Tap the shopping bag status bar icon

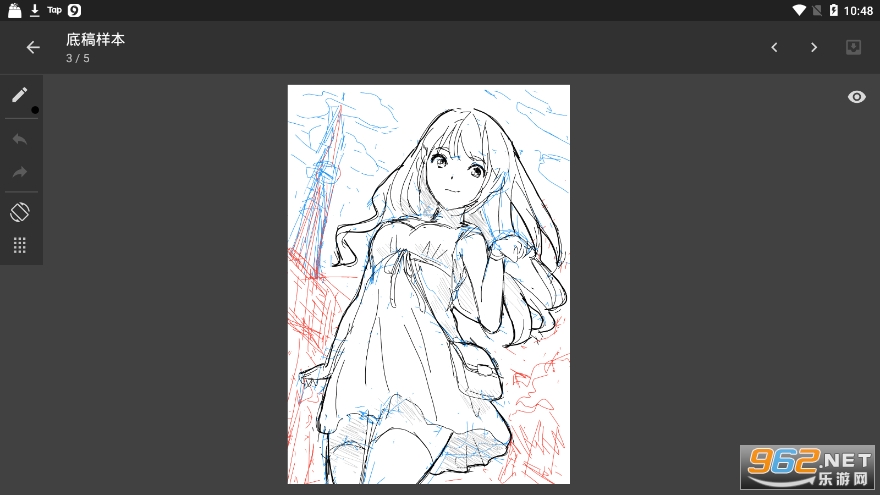14,10
